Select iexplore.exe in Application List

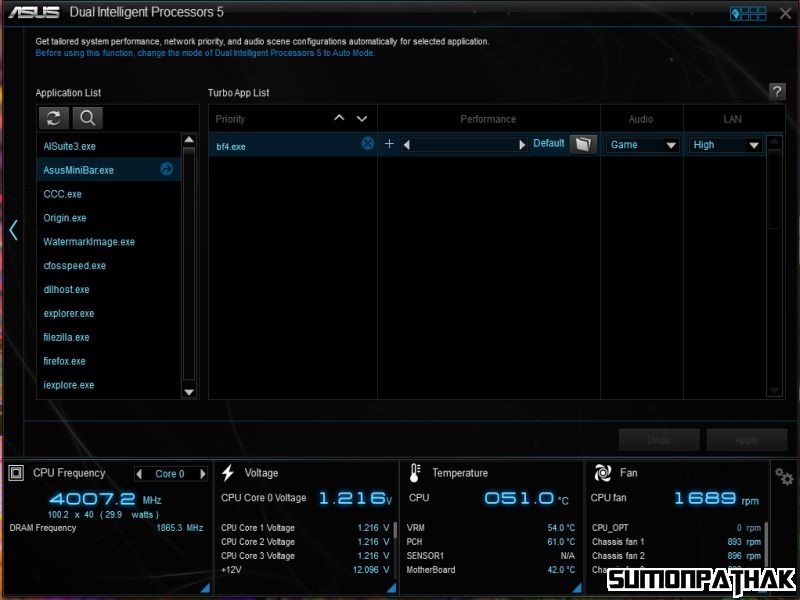(x=109, y=385)
